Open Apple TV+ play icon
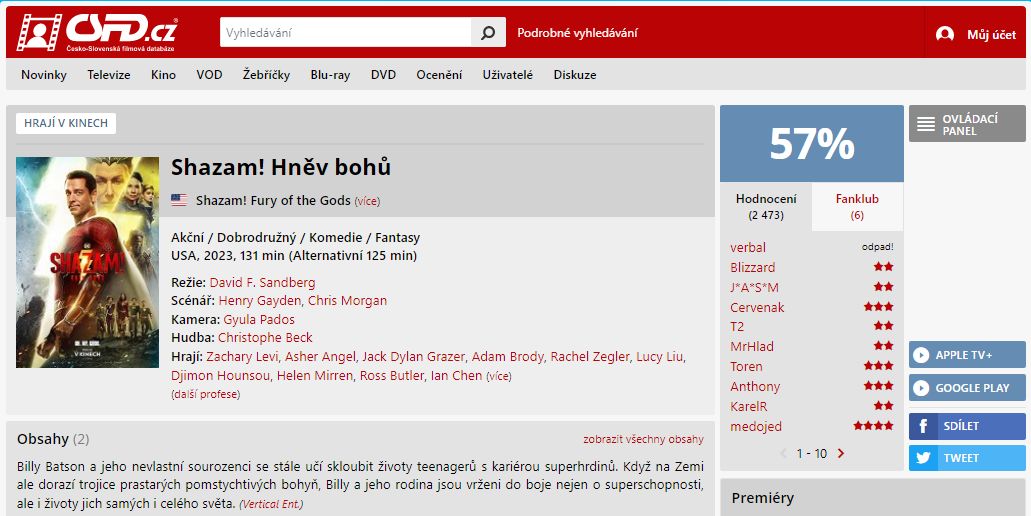This screenshot has height=516, width=1031. point(921,355)
